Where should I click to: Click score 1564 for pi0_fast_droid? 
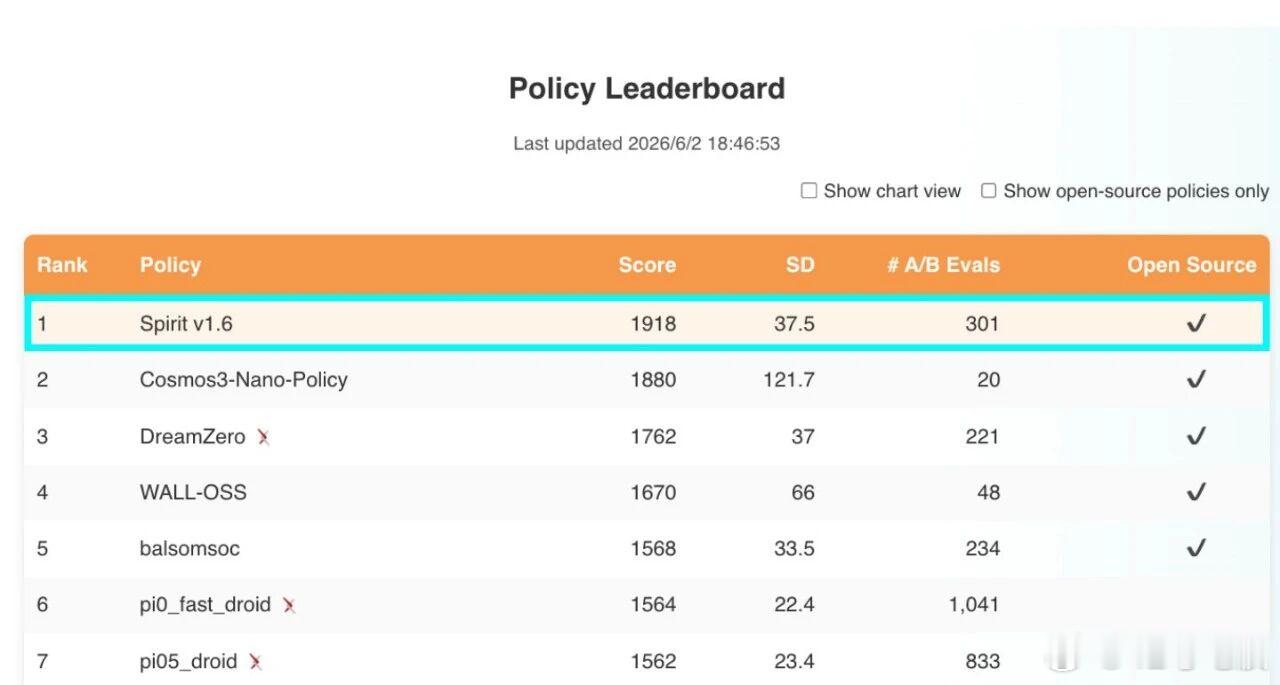(653, 605)
